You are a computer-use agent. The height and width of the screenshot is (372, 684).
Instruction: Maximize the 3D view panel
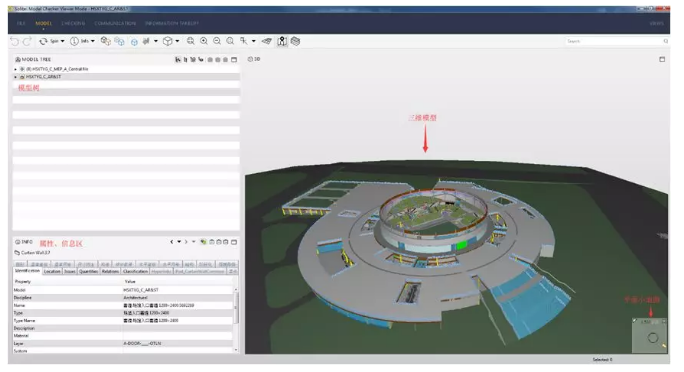click(x=662, y=59)
